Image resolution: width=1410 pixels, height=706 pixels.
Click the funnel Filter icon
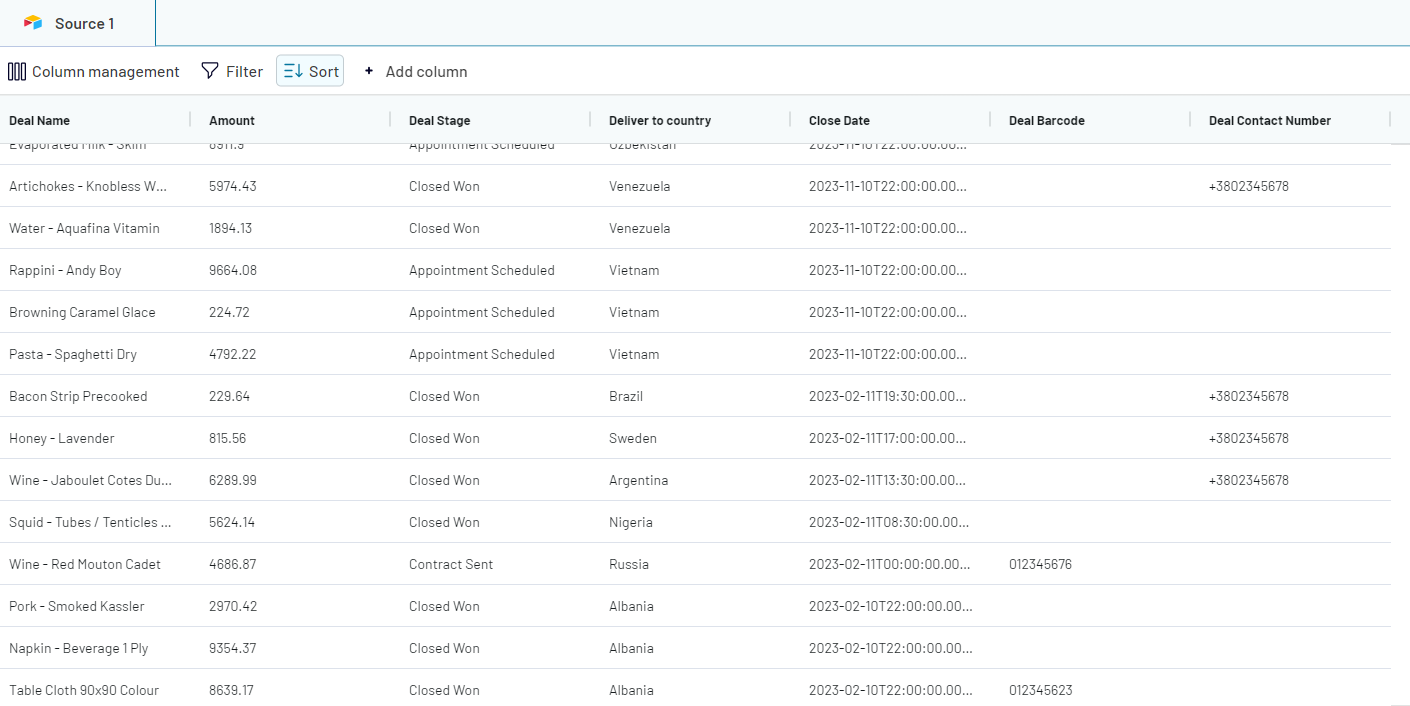210,71
